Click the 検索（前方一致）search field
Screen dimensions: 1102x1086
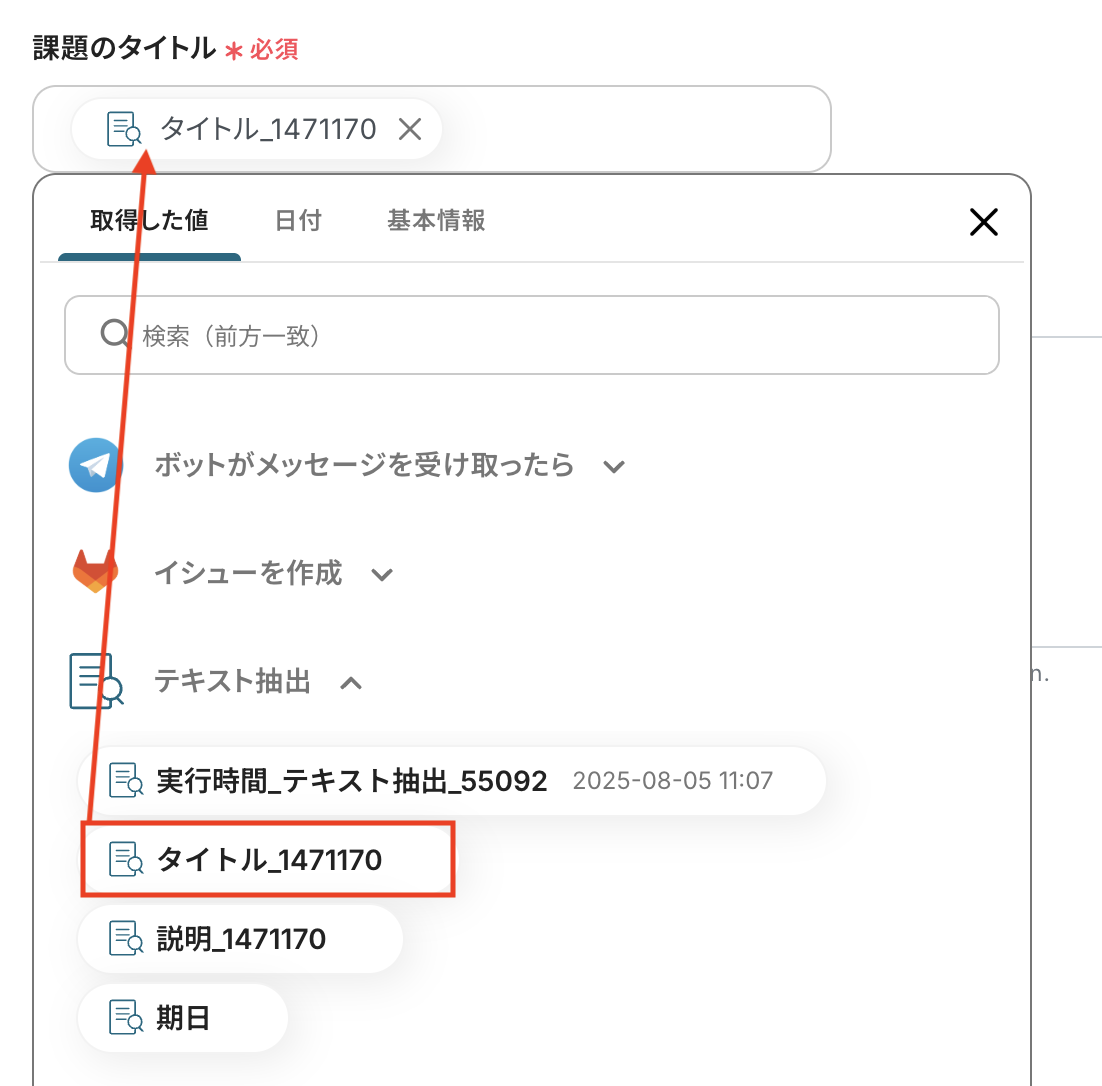(x=532, y=335)
